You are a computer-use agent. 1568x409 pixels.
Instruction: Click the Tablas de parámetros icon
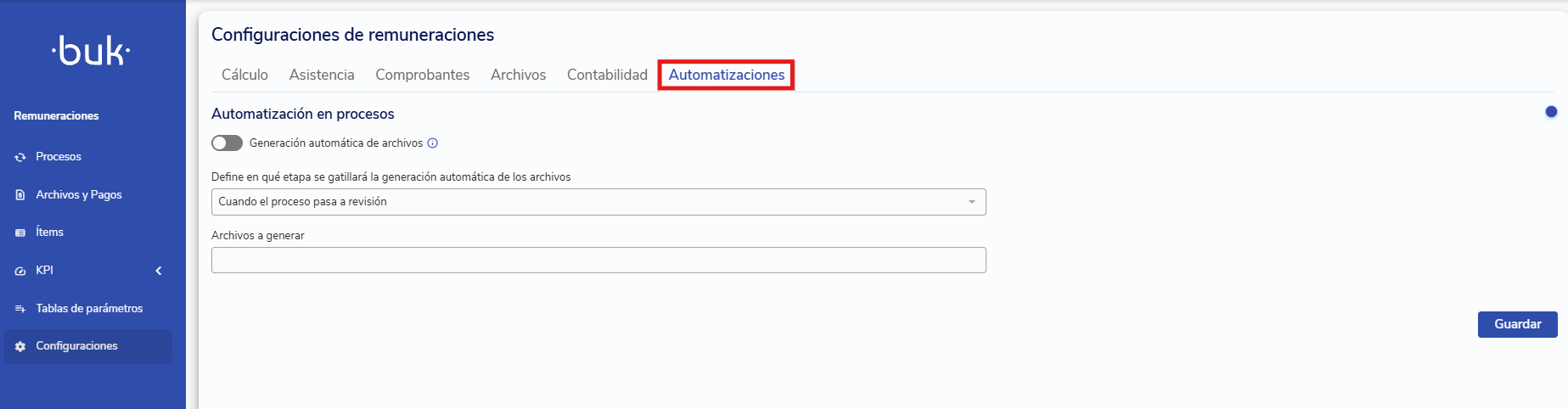point(20,309)
